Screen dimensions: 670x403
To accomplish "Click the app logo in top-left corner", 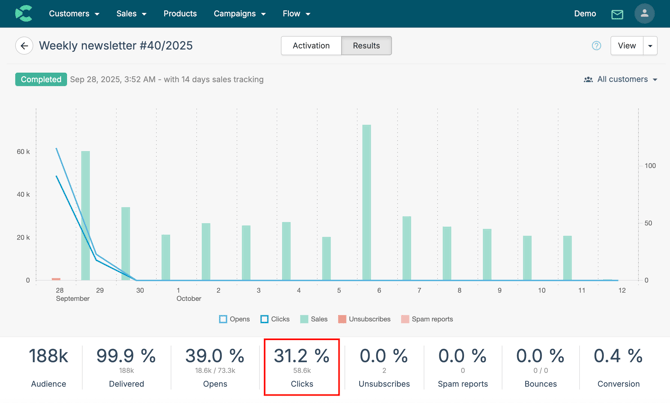I will (24, 14).
